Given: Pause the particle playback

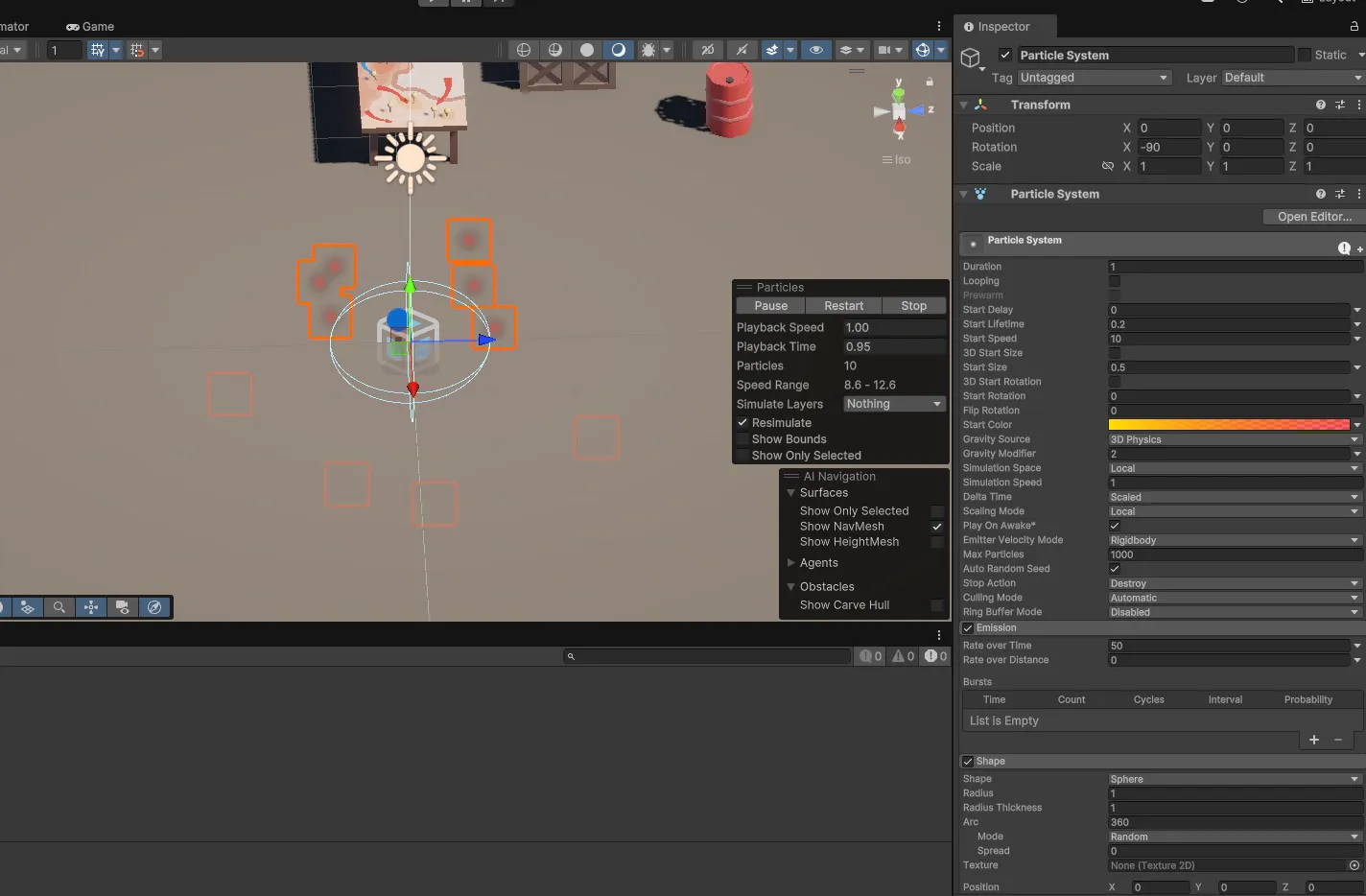Looking at the screenshot, I should click(x=771, y=306).
